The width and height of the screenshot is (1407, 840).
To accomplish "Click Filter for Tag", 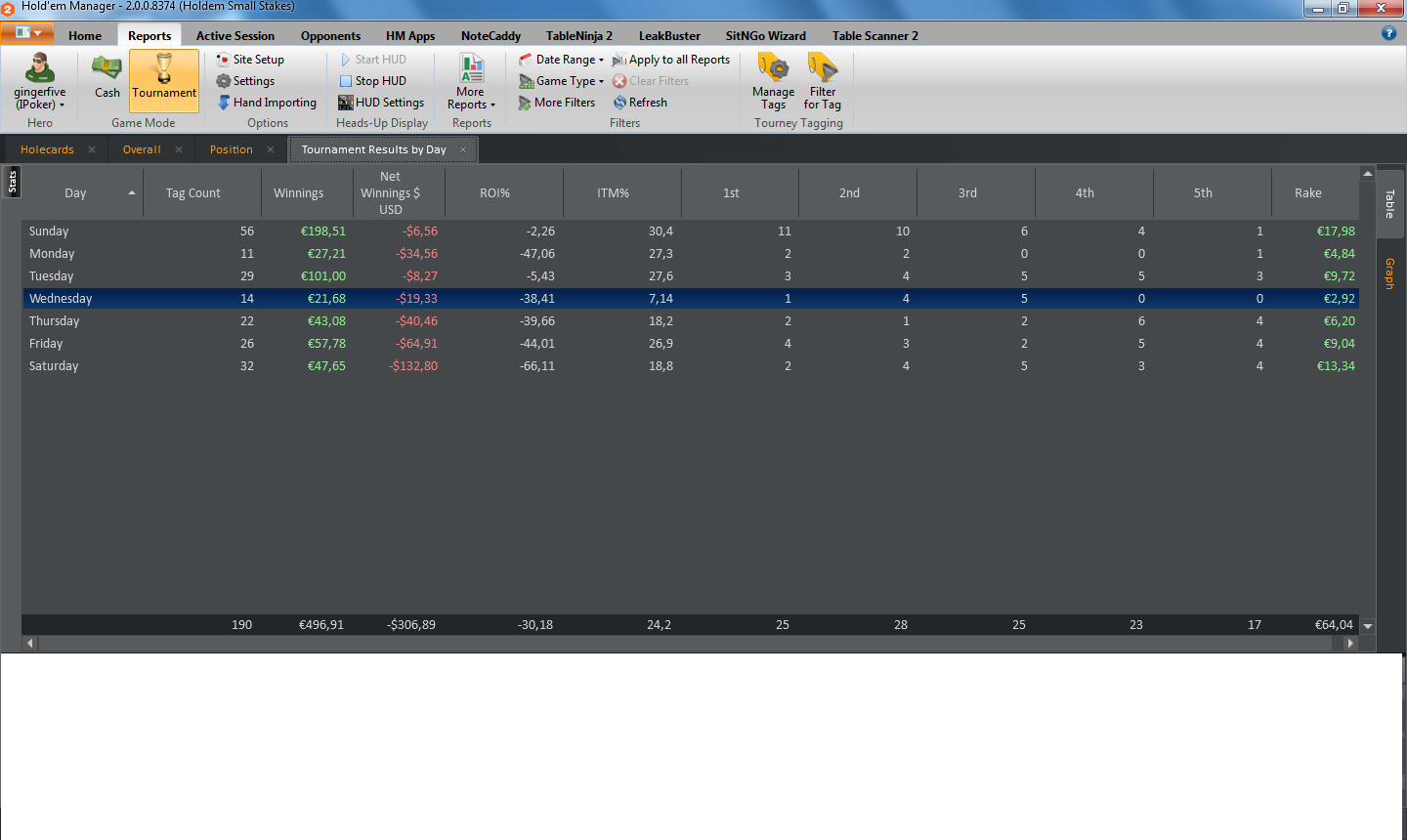I will [823, 82].
